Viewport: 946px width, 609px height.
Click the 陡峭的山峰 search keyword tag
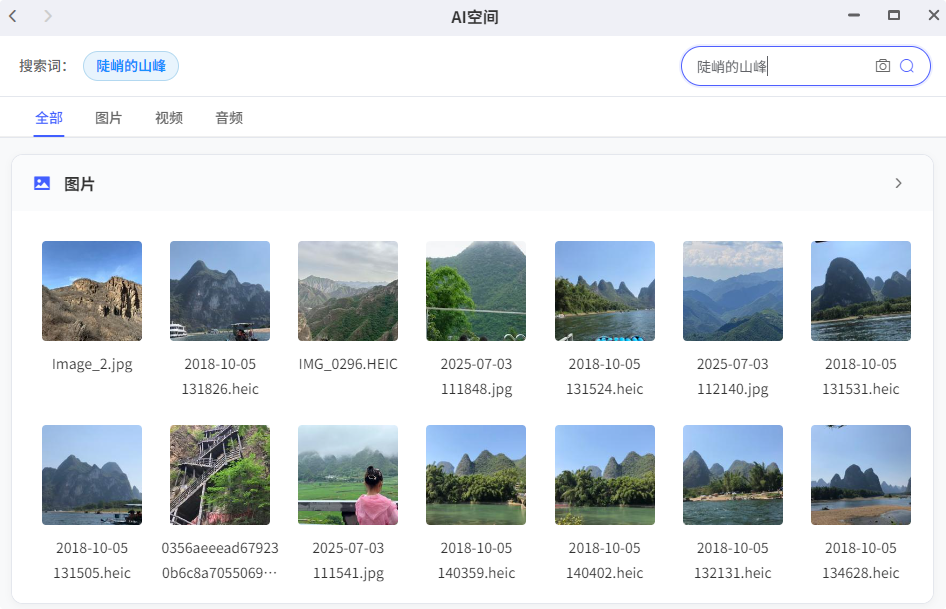coord(131,66)
